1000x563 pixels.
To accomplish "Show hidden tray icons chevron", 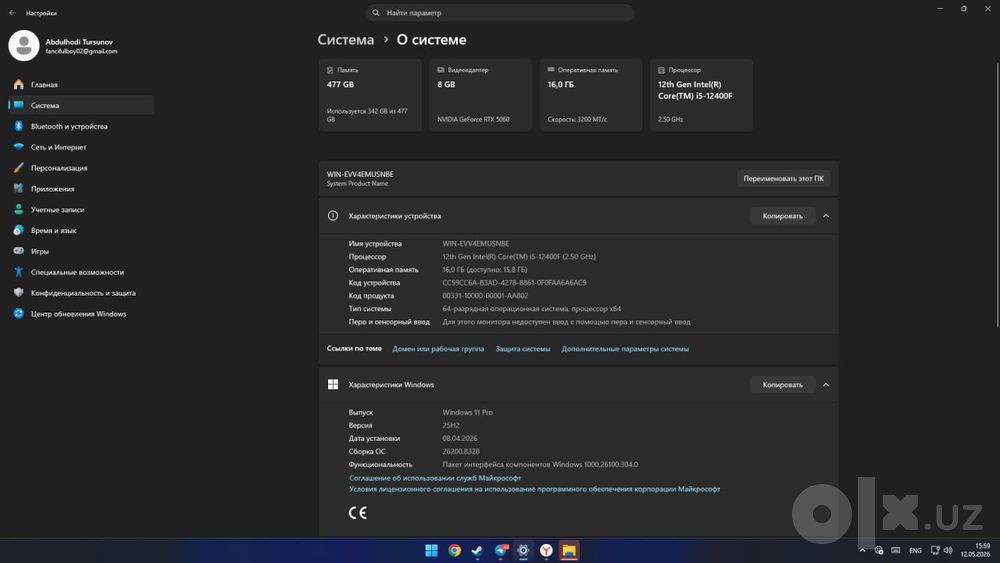I will tap(862, 550).
